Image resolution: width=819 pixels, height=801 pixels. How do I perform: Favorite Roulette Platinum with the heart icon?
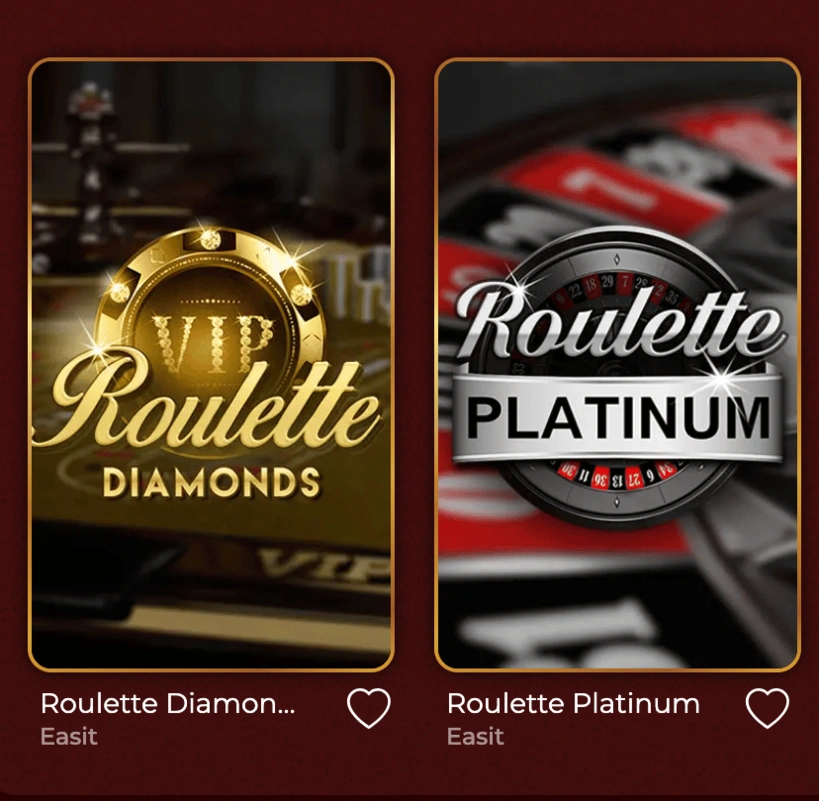point(767,708)
